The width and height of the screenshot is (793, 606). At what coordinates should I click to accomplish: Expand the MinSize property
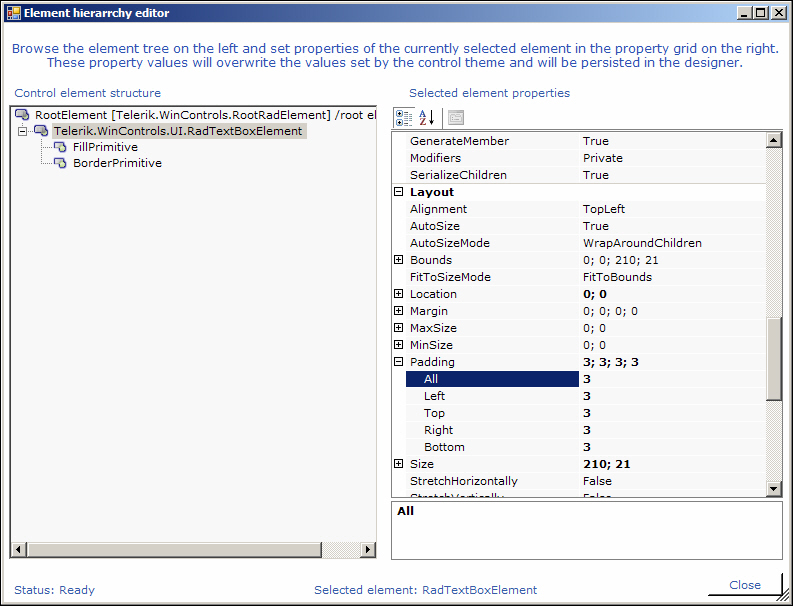click(x=399, y=344)
